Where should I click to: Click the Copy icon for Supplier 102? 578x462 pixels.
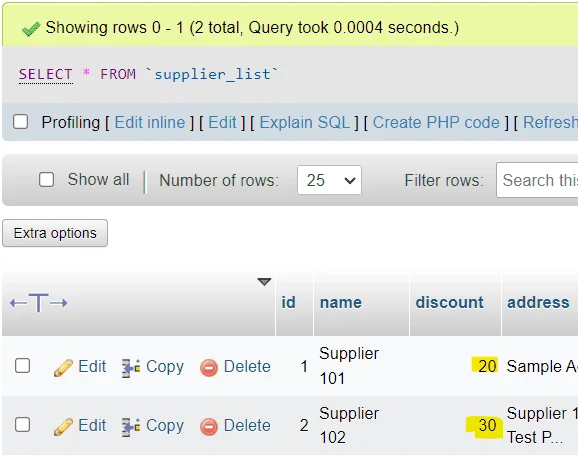(x=131, y=427)
